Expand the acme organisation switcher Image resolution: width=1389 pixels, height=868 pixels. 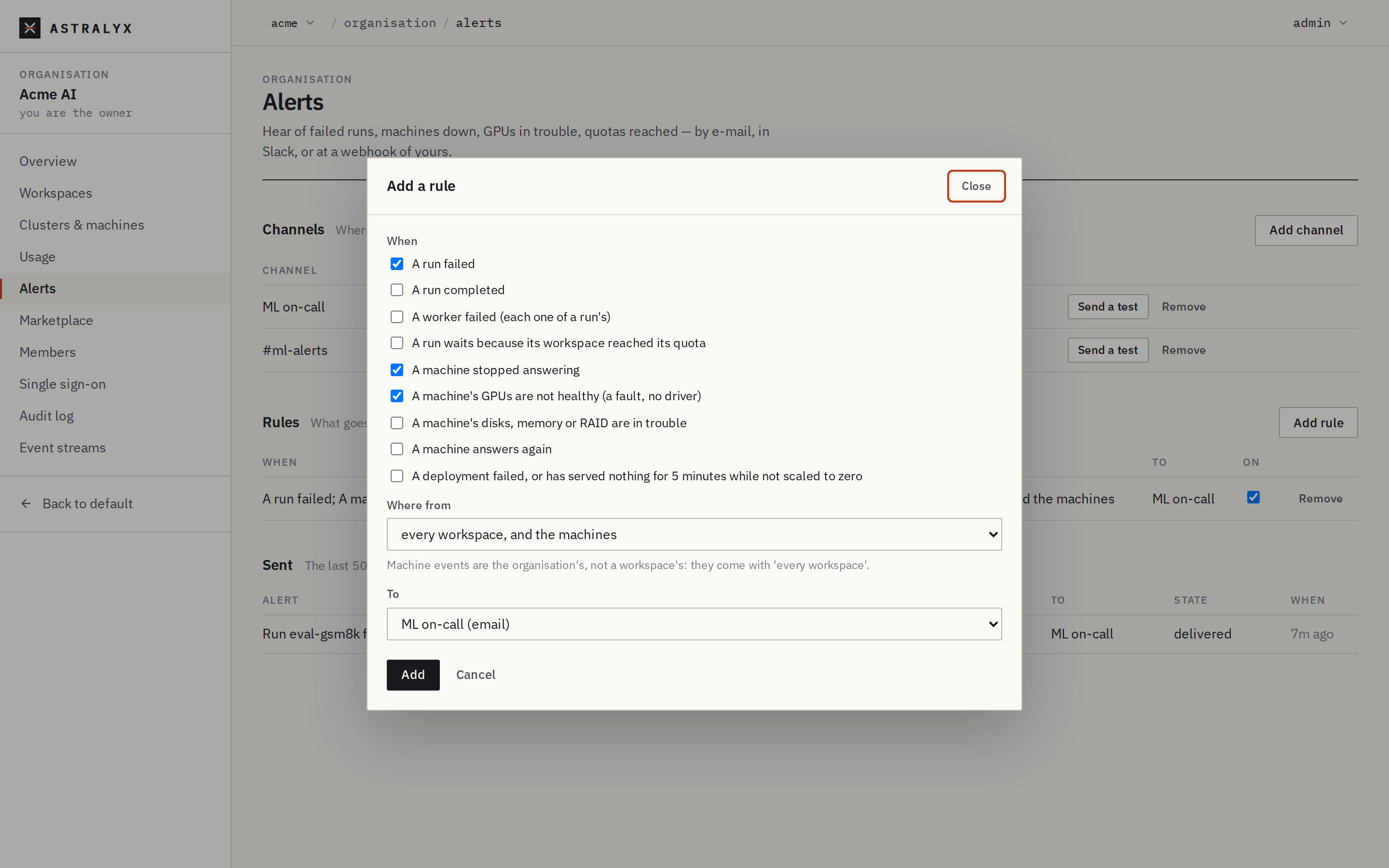tap(293, 23)
